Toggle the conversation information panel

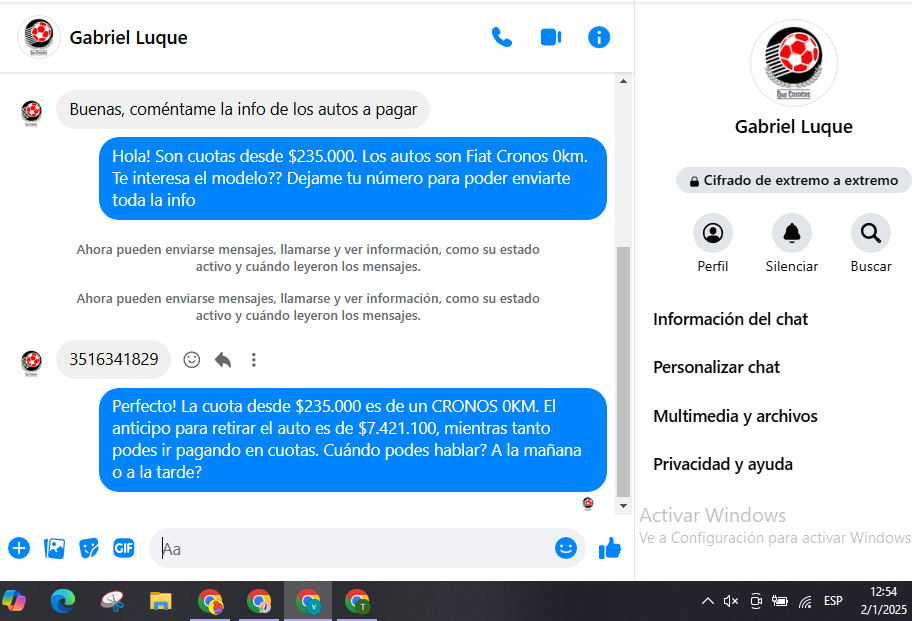click(599, 38)
